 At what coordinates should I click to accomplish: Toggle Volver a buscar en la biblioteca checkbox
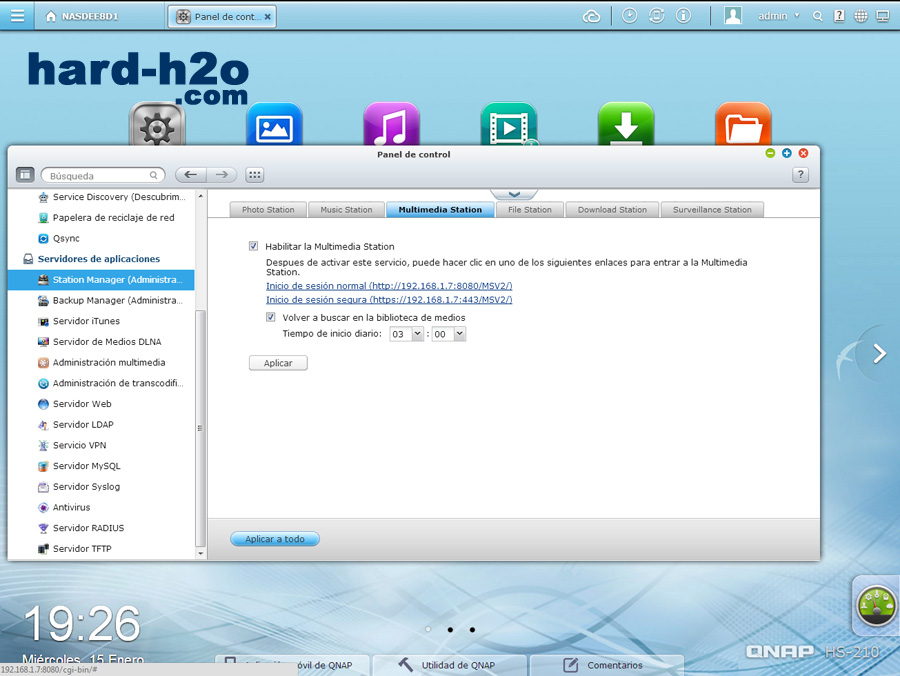[270, 317]
